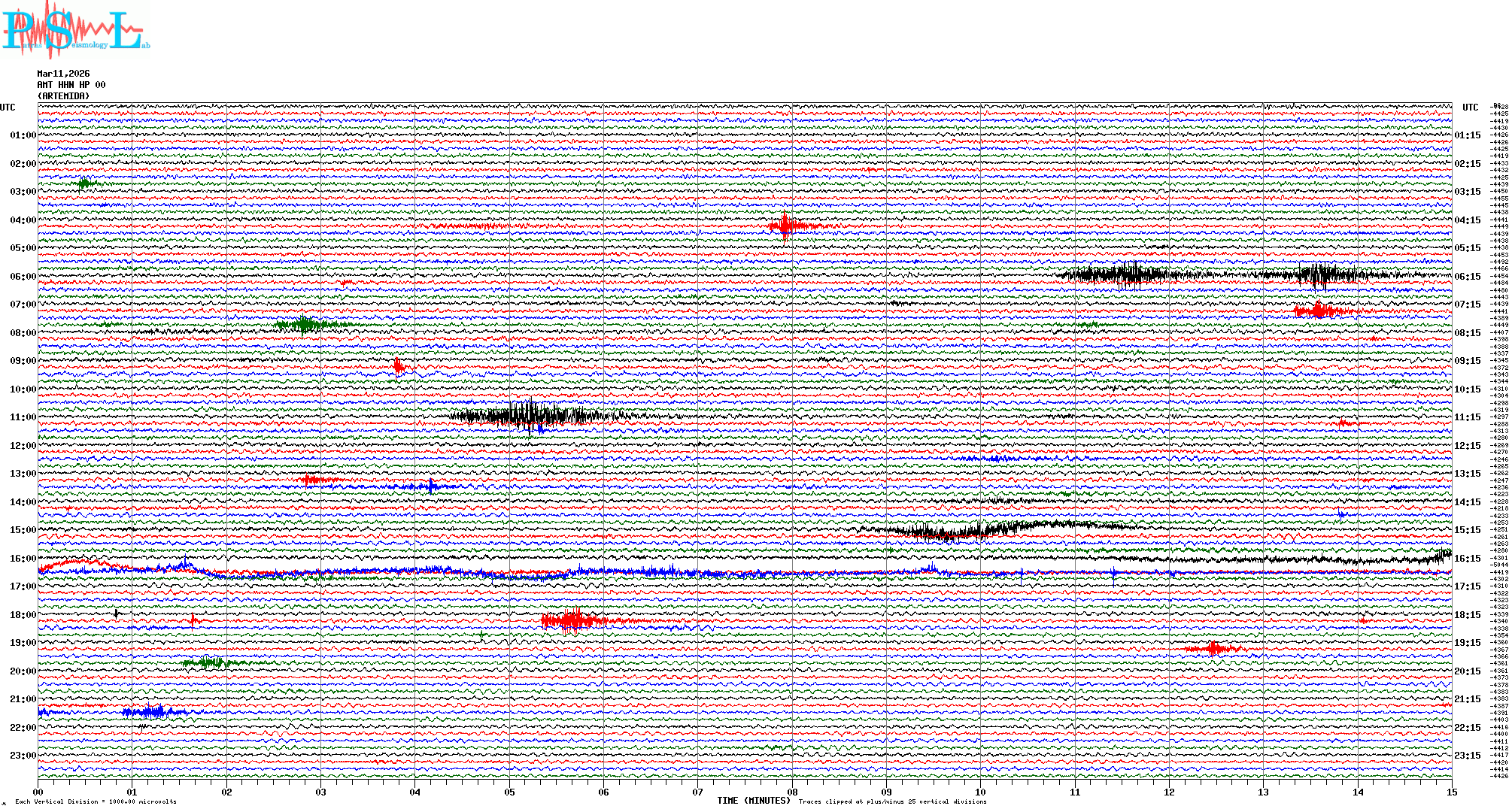This screenshot has width=1512, height=812.
Task: Click the traces clipped footnote text
Action: [892, 801]
